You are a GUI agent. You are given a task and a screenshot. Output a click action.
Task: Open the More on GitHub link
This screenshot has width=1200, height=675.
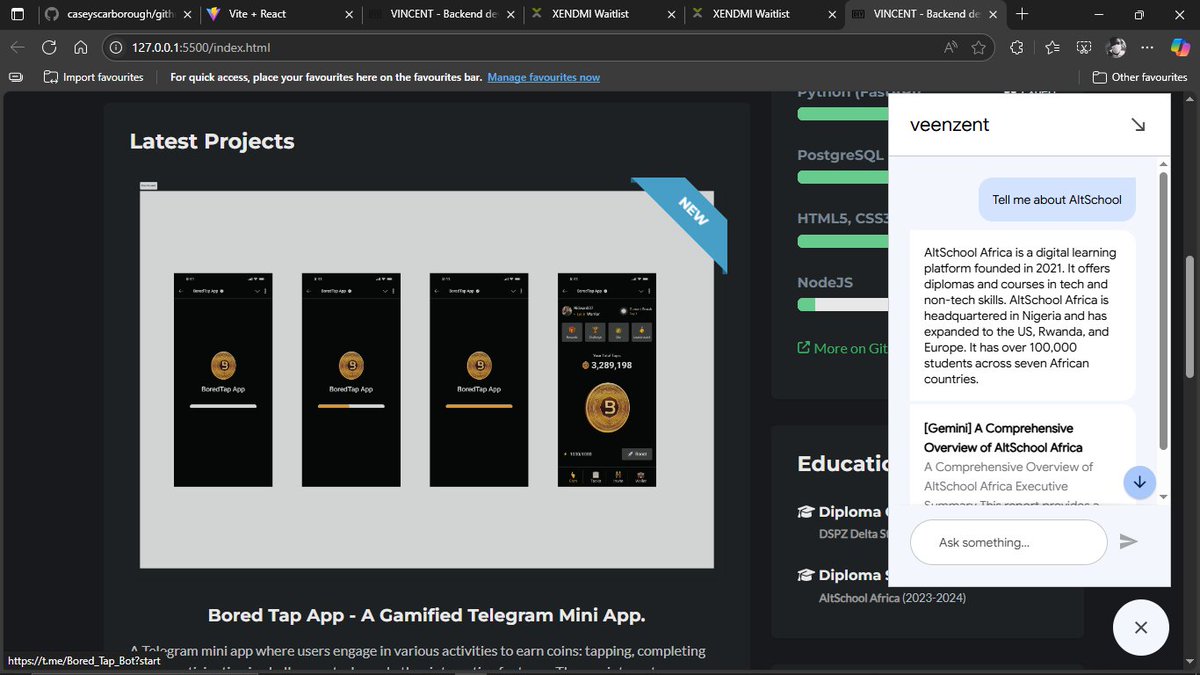[842, 348]
